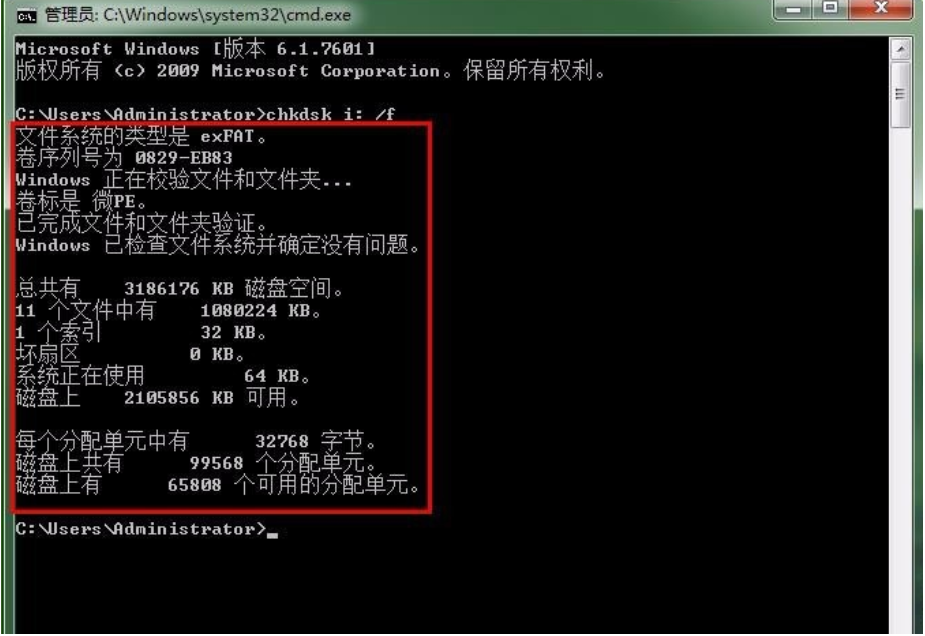Viewport: 925px width, 636px height.
Task: Minimize the cmd.exe window
Action: coord(794,9)
